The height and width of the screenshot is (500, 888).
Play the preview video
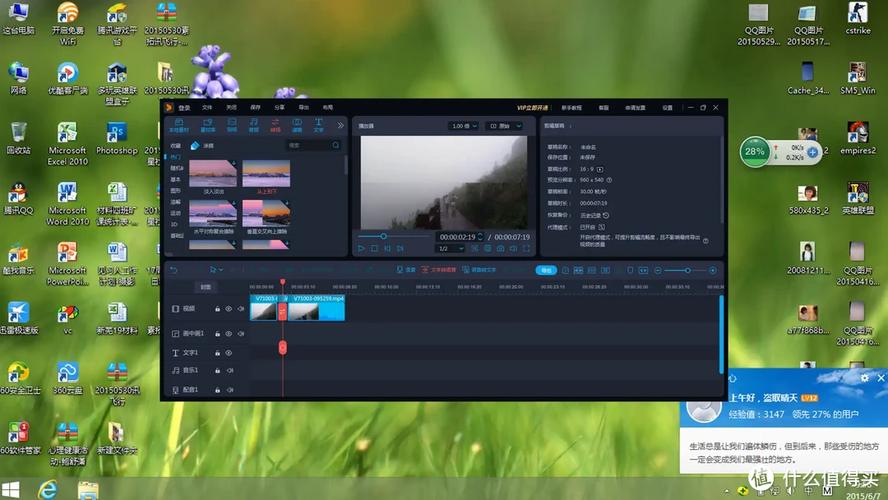361,249
